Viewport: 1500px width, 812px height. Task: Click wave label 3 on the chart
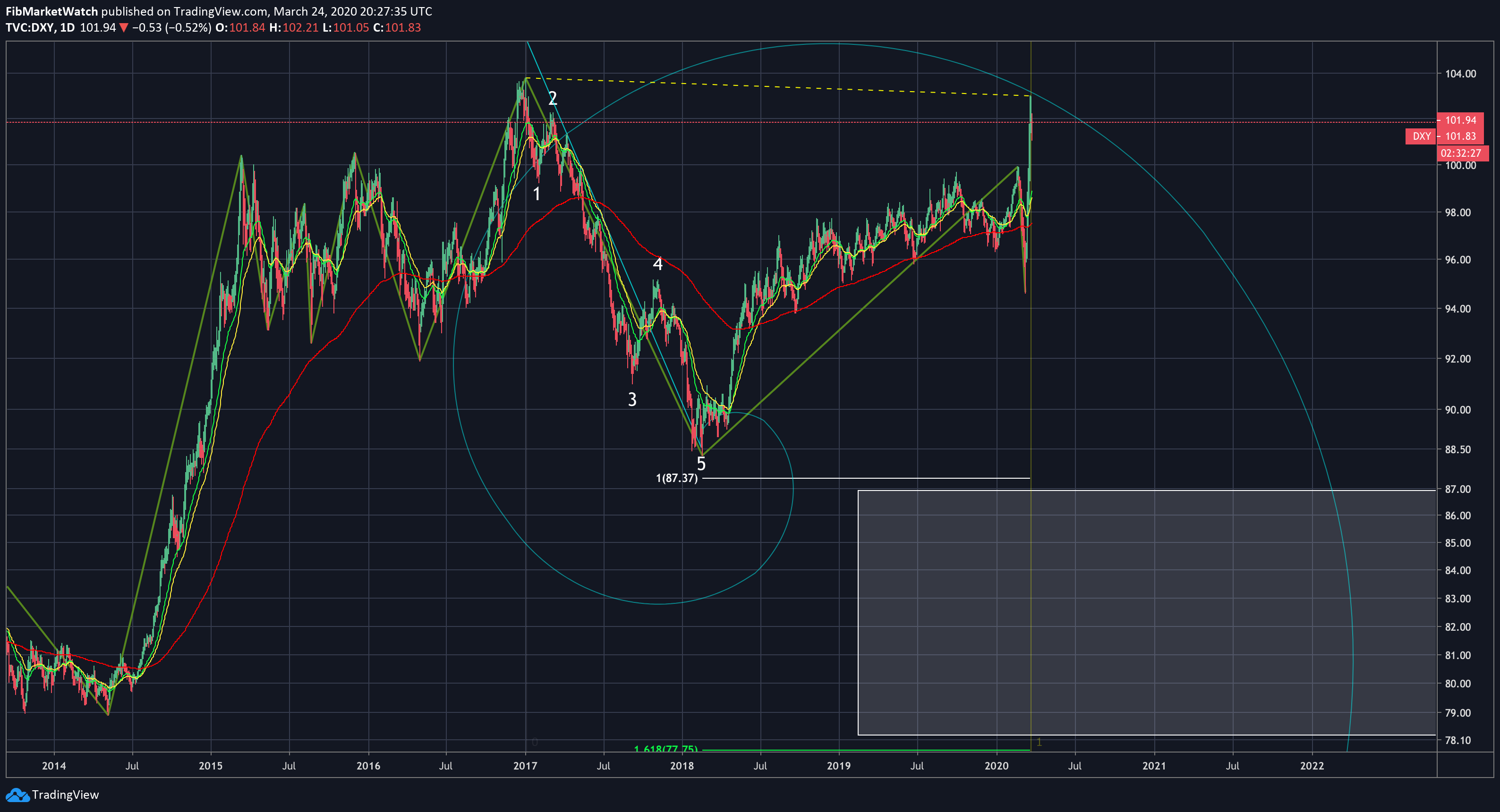632,399
